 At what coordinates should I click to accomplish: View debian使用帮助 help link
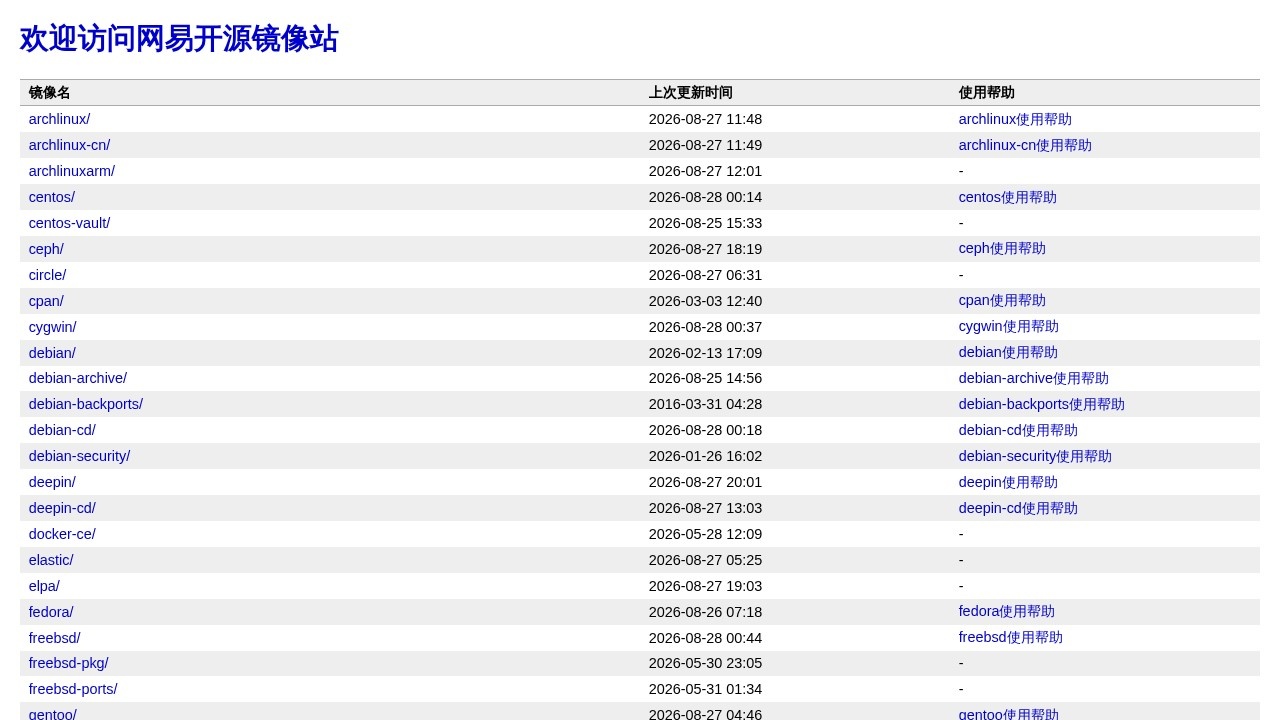(1008, 353)
